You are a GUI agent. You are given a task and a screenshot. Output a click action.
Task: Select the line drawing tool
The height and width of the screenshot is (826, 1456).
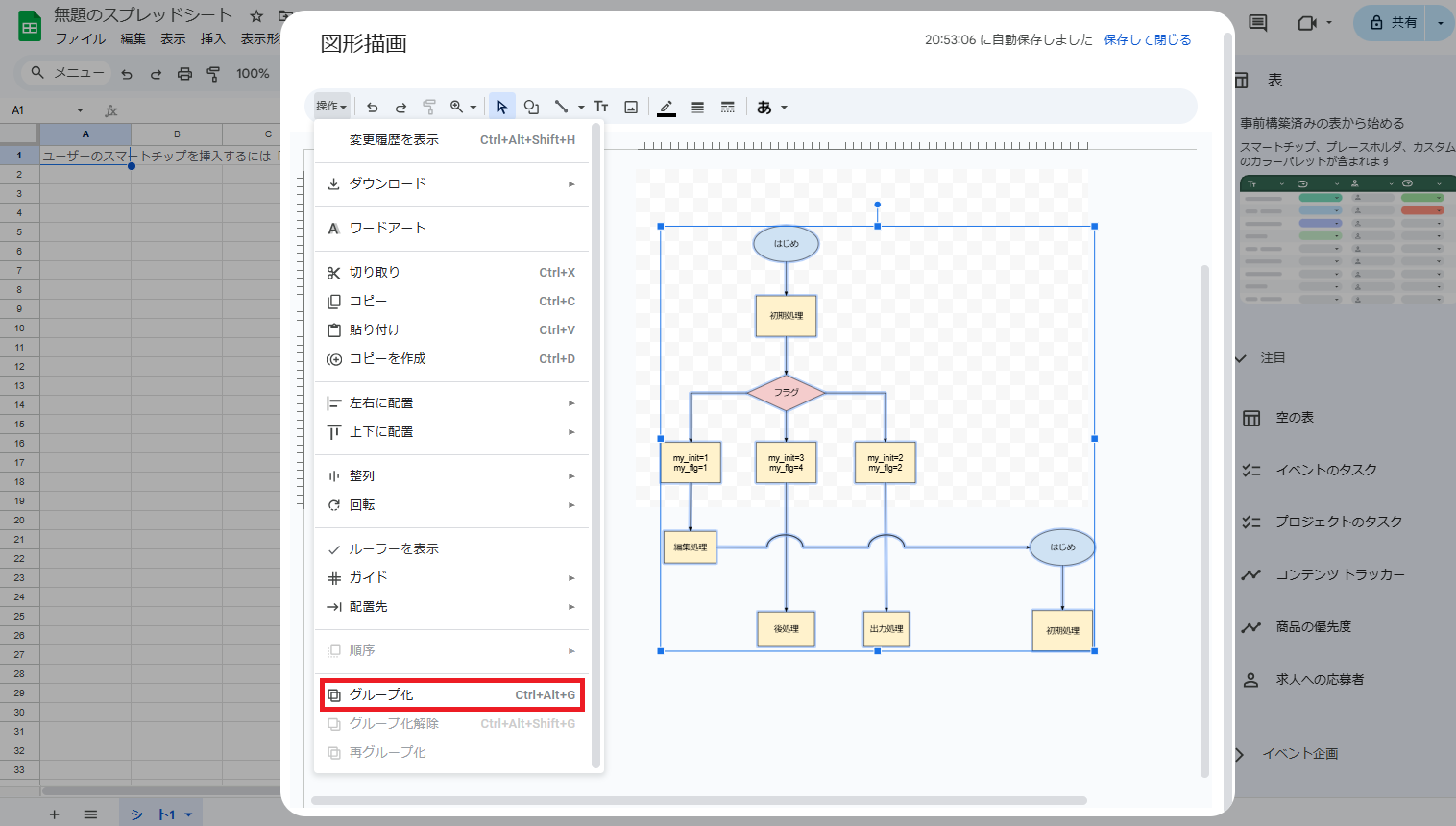click(562, 108)
